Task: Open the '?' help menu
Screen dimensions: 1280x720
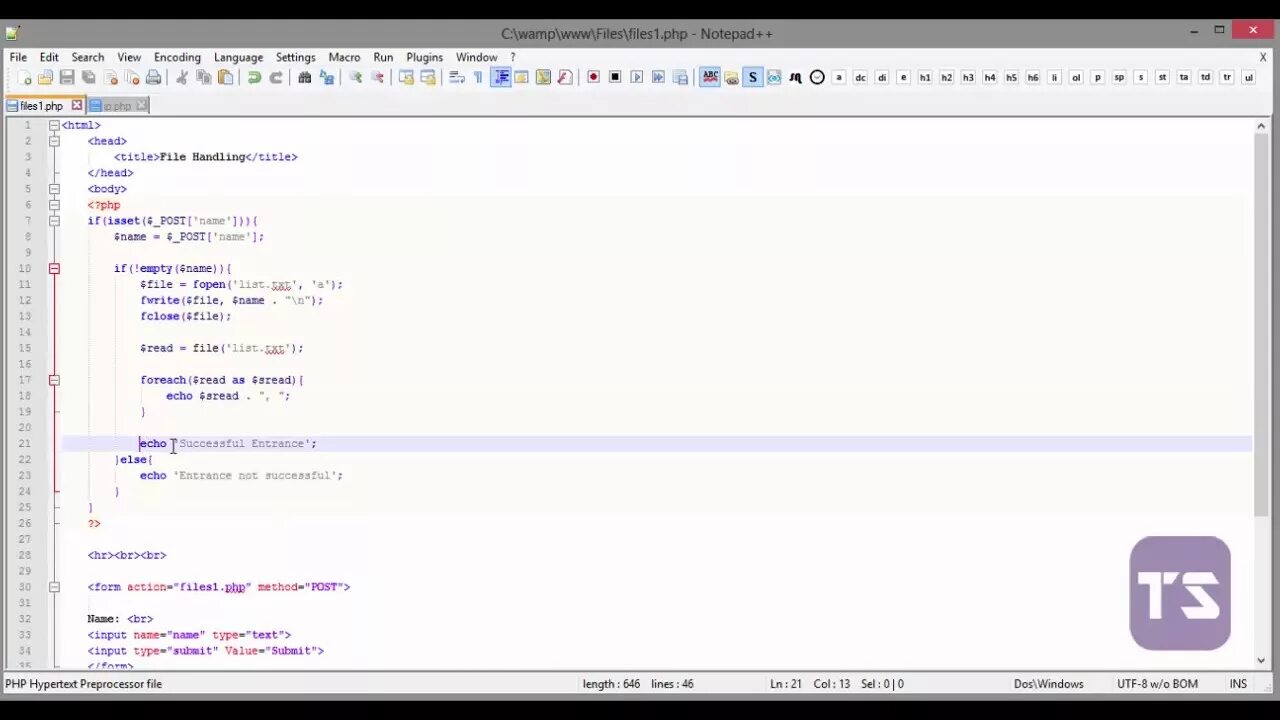Action: click(513, 57)
